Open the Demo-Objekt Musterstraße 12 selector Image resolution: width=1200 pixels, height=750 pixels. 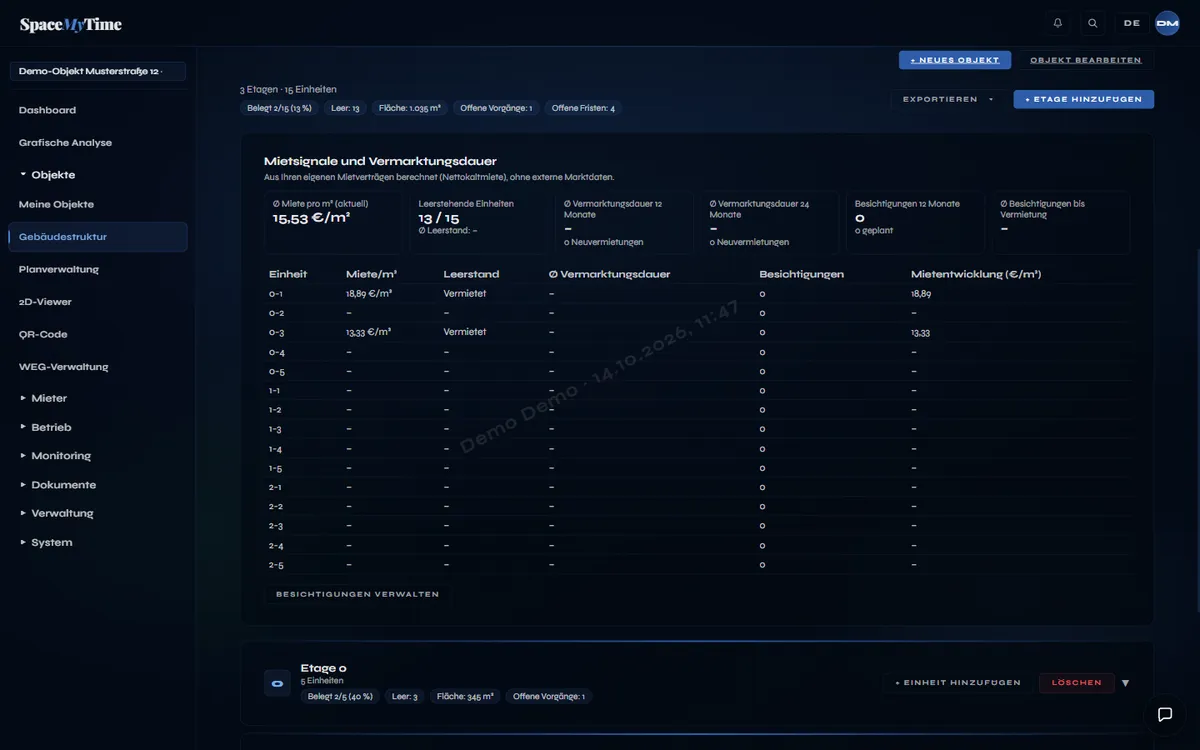(98, 71)
